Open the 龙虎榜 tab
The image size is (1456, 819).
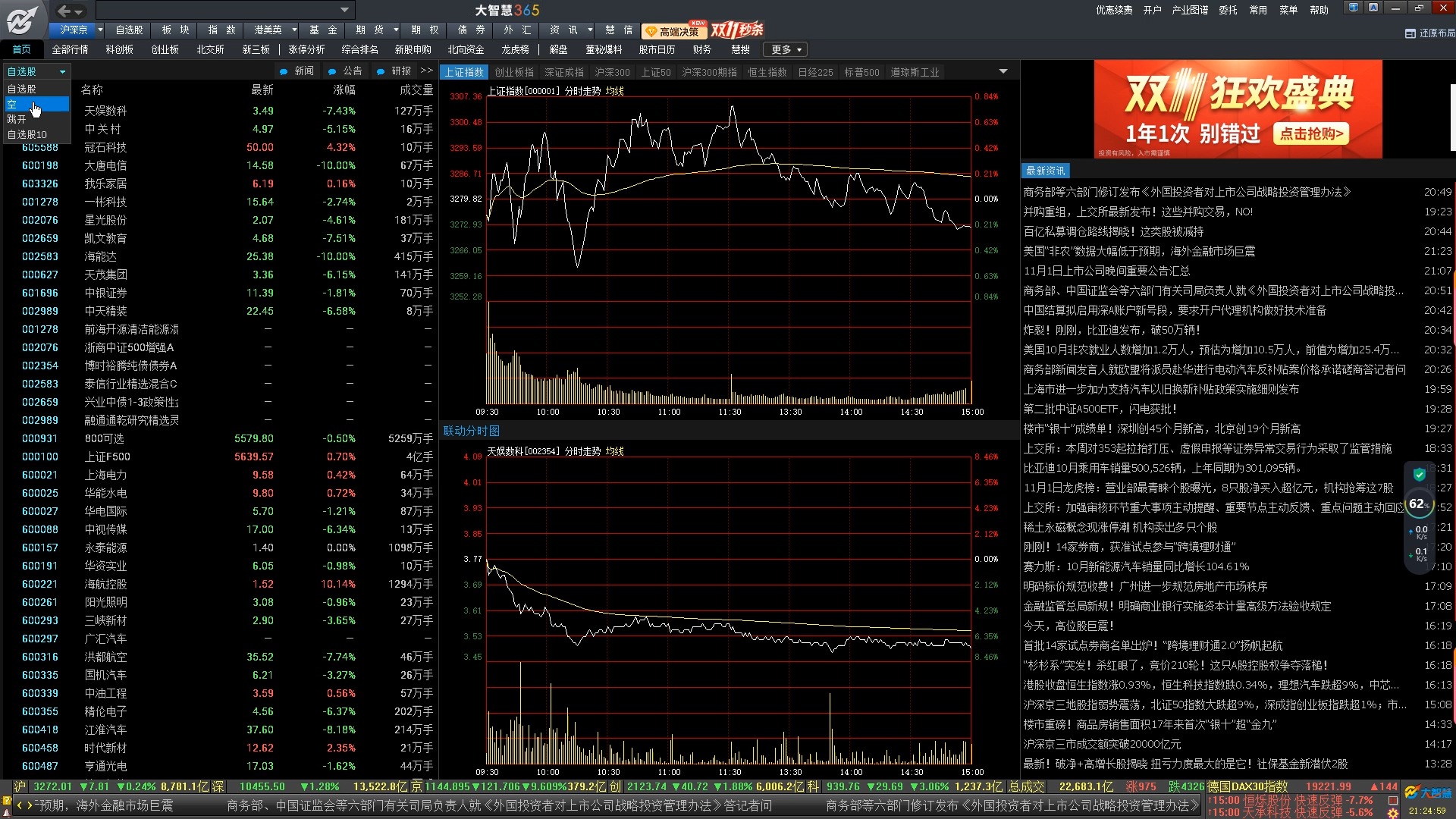click(x=515, y=49)
